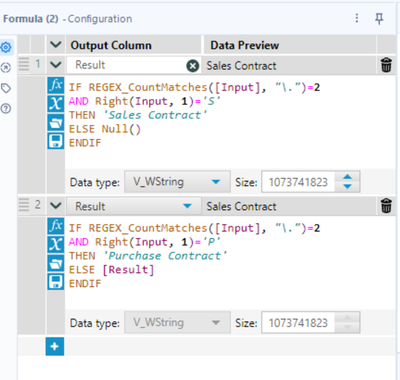Collapse expression 1 with its chevron
The width and height of the screenshot is (400, 380).
(x=56, y=65)
